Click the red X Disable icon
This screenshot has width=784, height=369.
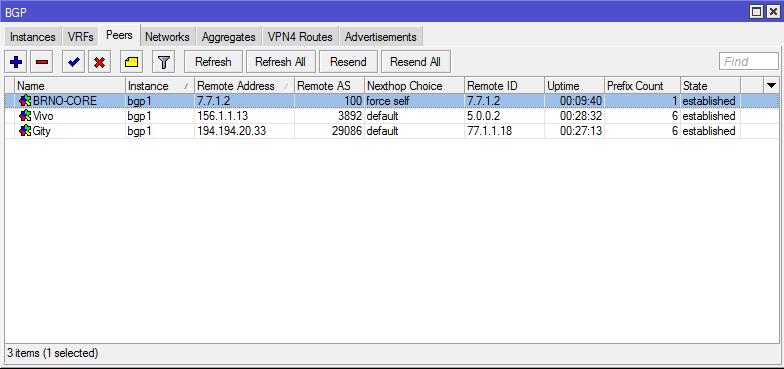pos(100,62)
